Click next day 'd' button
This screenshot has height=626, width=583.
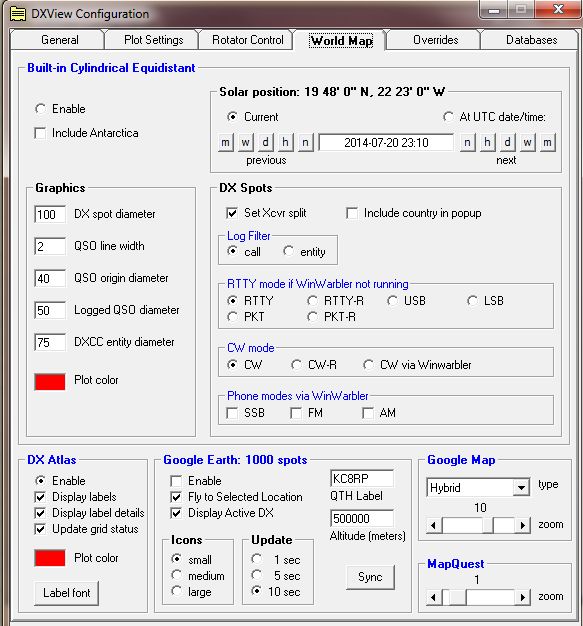507,143
